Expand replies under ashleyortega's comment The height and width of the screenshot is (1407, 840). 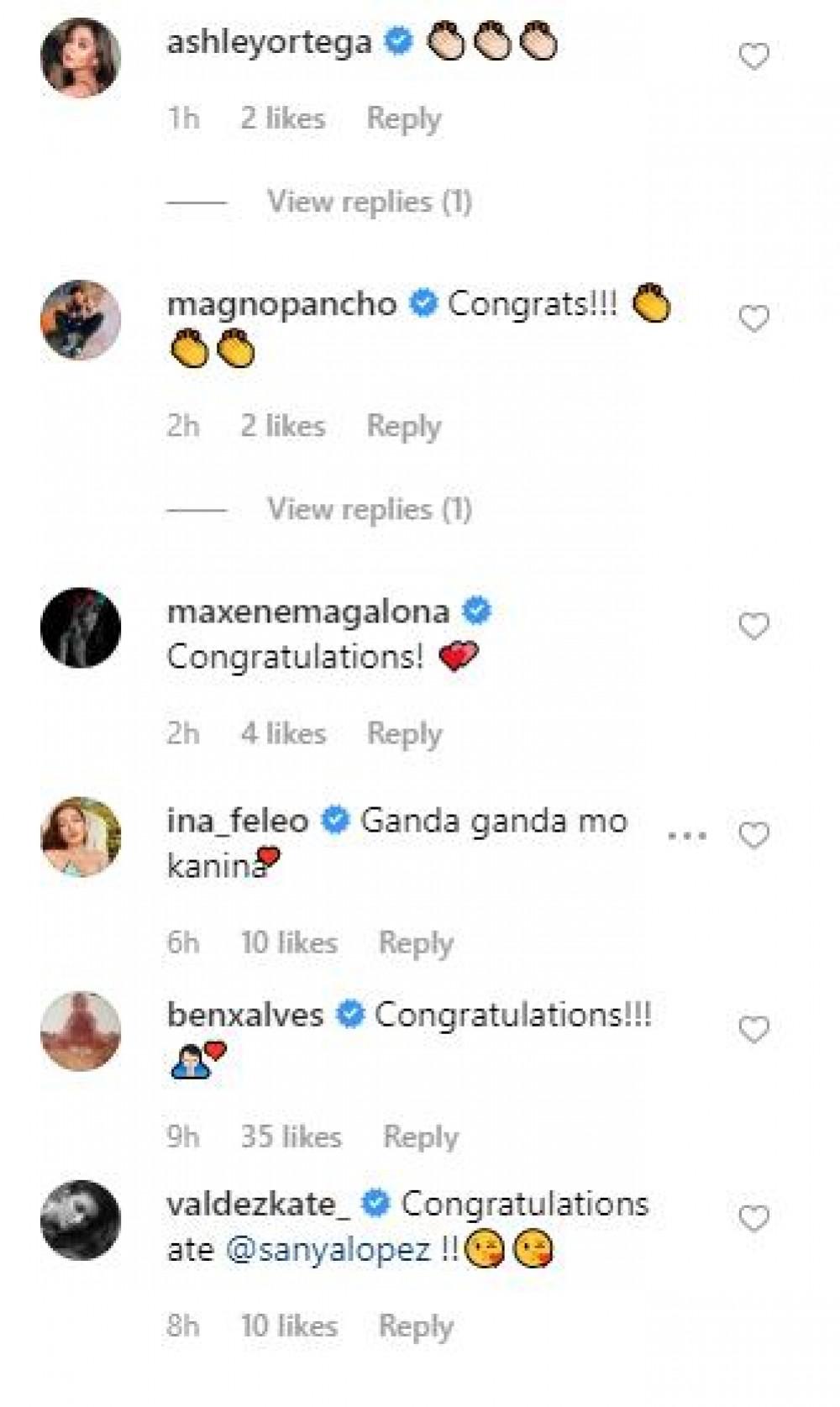[x=369, y=202]
